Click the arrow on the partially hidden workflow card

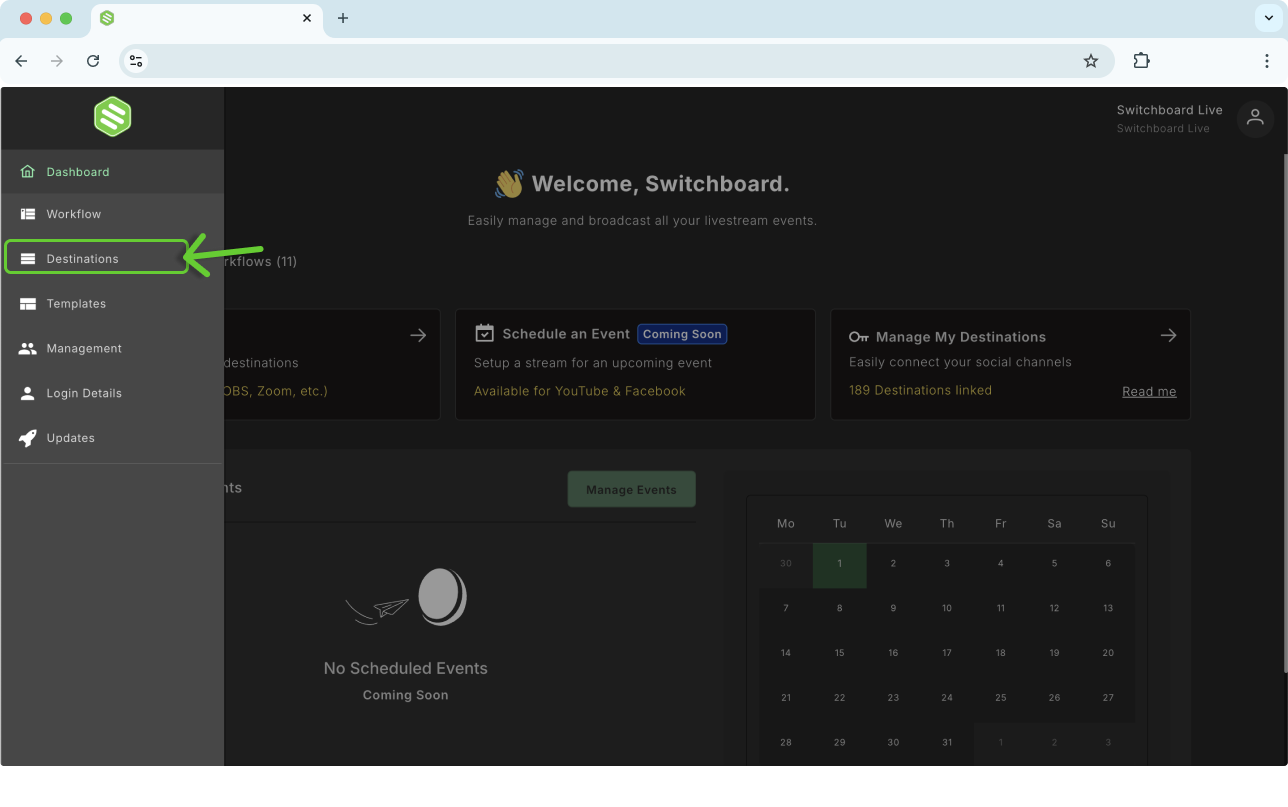coord(418,336)
